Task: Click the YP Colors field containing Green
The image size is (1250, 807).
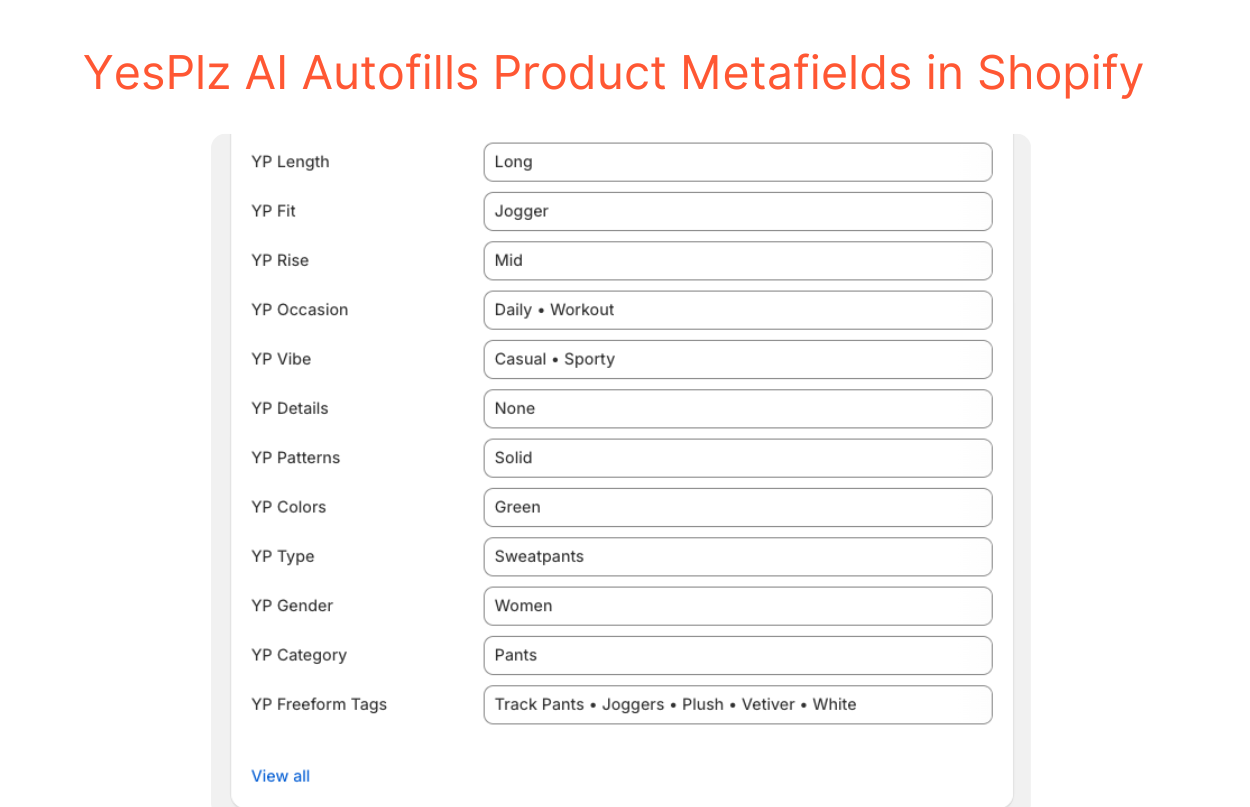Action: point(737,507)
